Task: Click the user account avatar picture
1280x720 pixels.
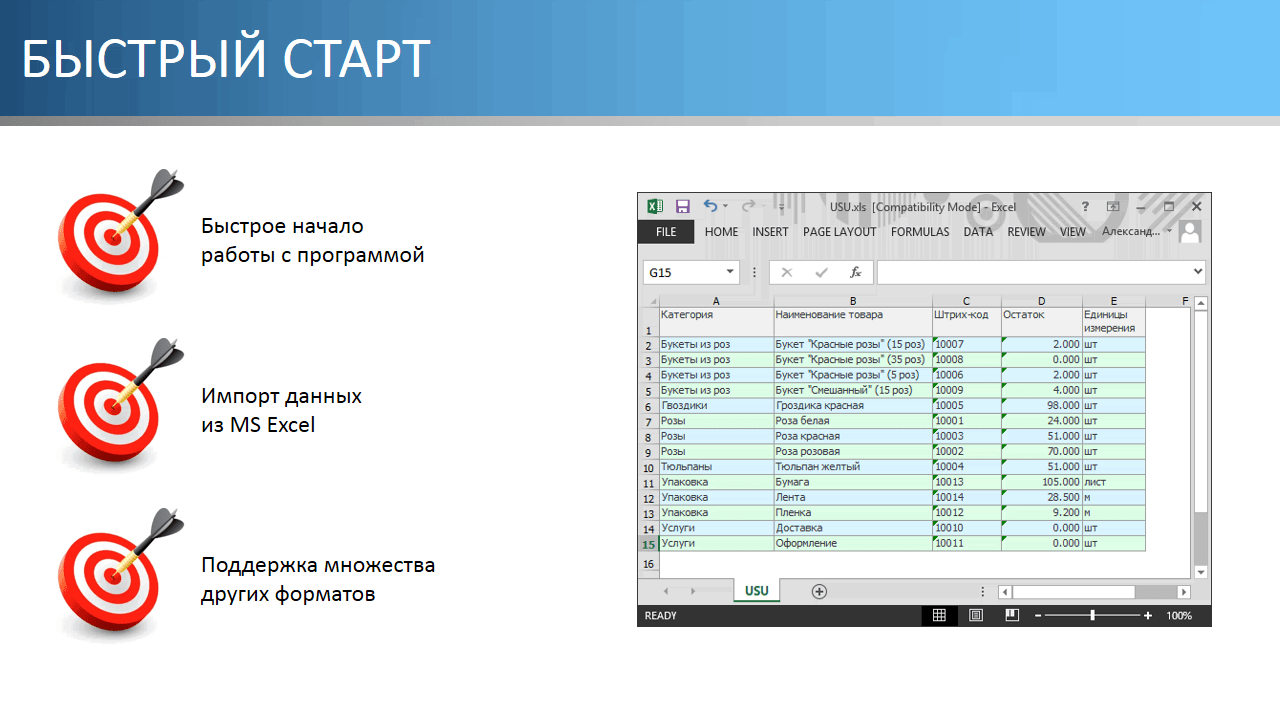Action: (x=1190, y=232)
